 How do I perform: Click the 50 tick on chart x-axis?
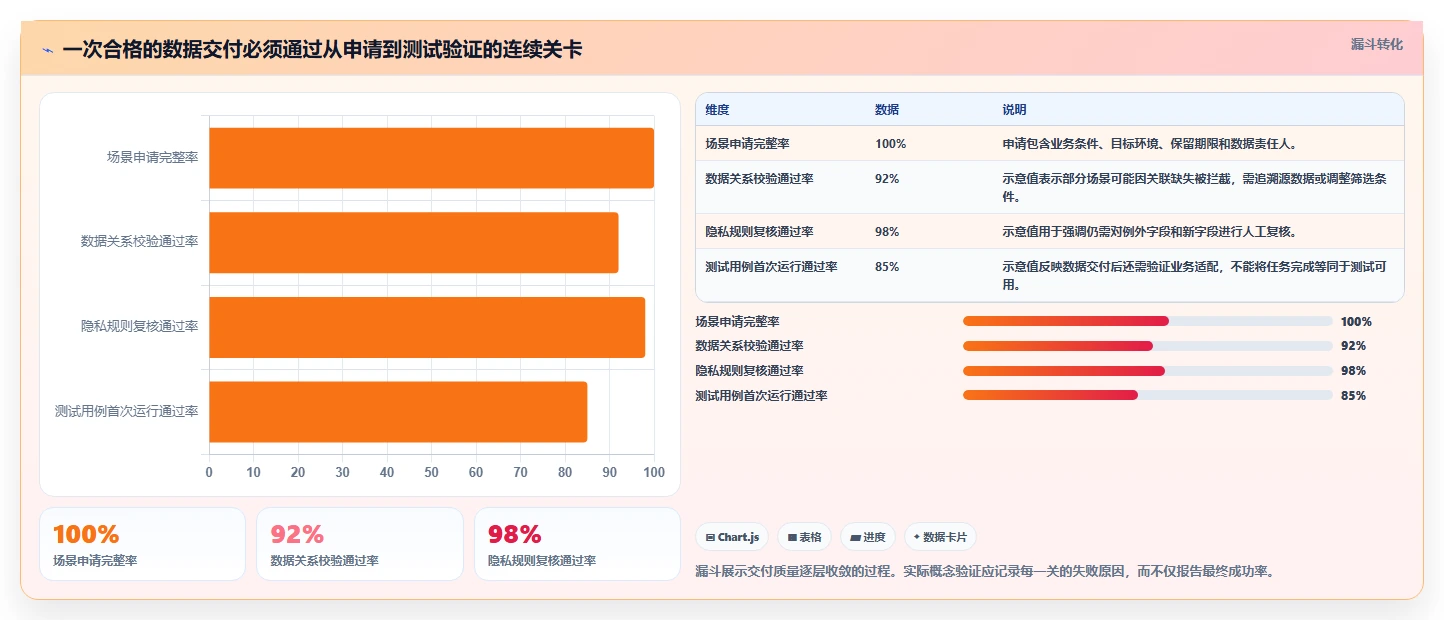431,472
